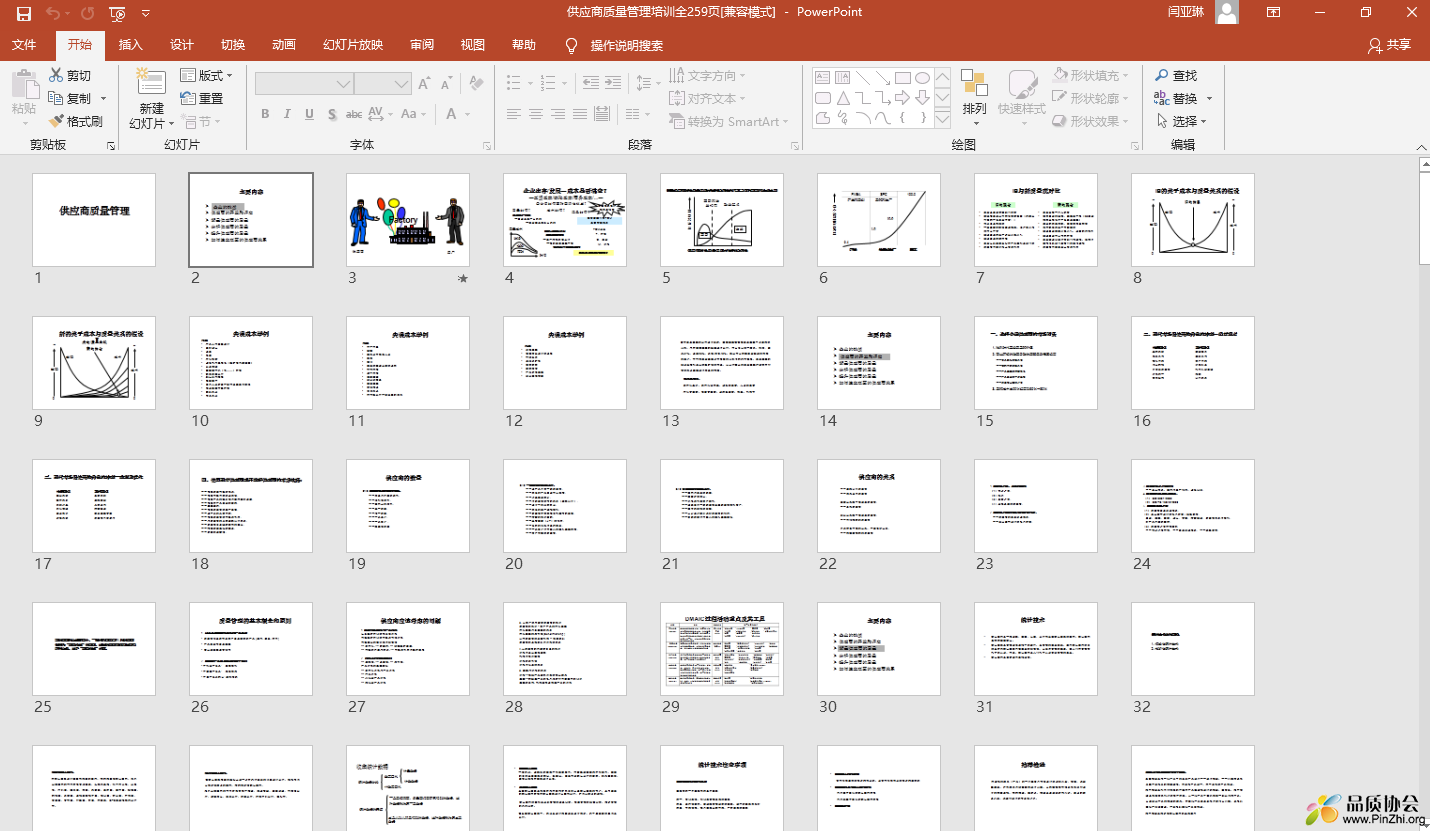Select the oval shape in shapes gallery
Image resolution: width=1430 pixels, height=831 pixels.
click(x=923, y=77)
